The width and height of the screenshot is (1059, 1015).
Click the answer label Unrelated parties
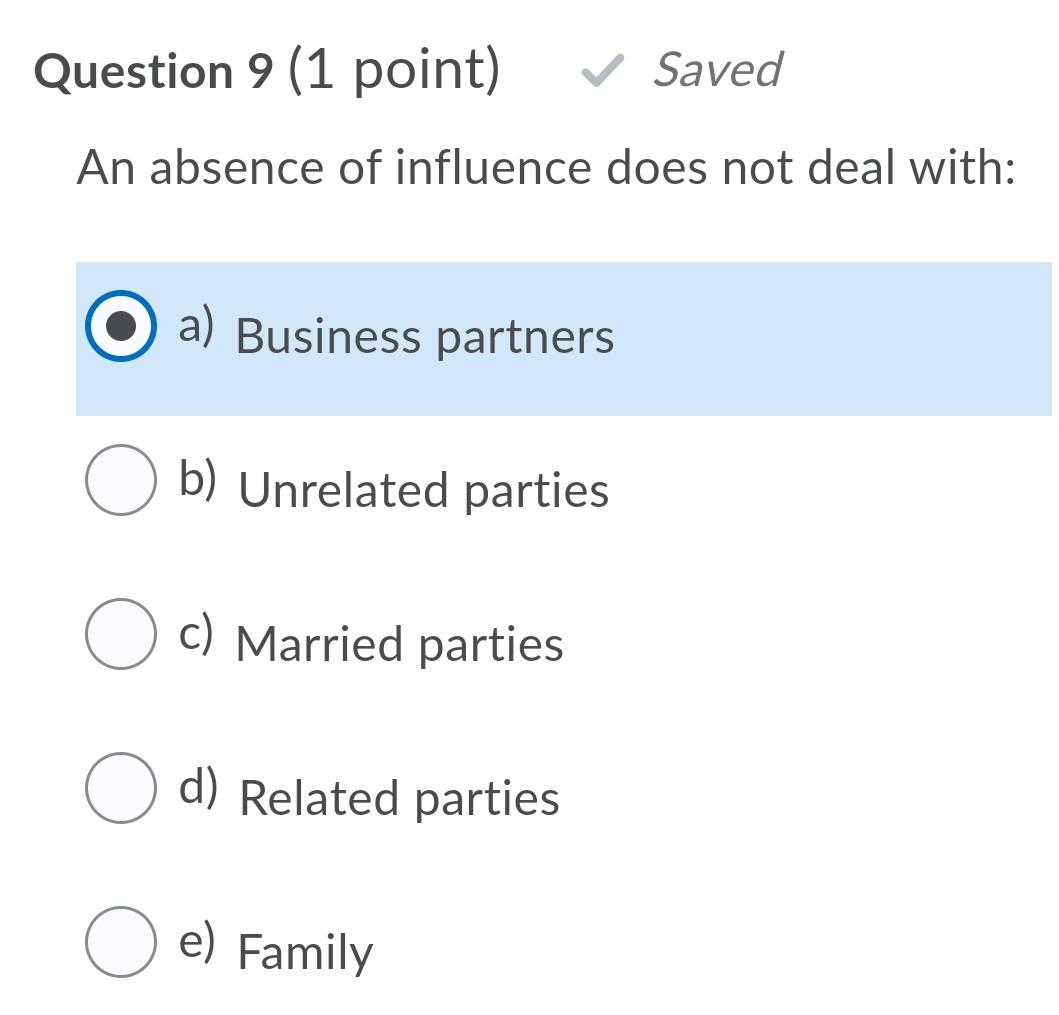point(421,490)
